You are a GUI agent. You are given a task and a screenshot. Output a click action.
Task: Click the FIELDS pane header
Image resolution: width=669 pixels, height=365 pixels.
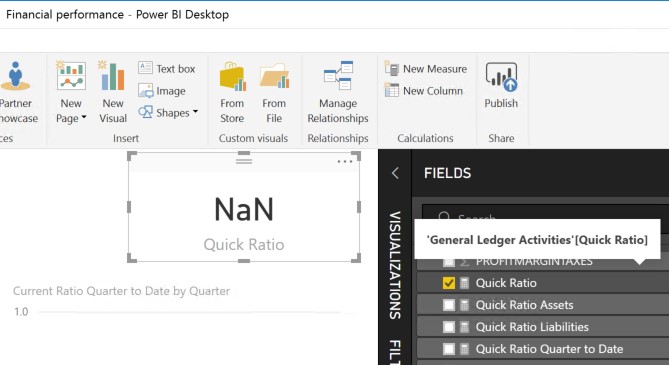point(448,173)
